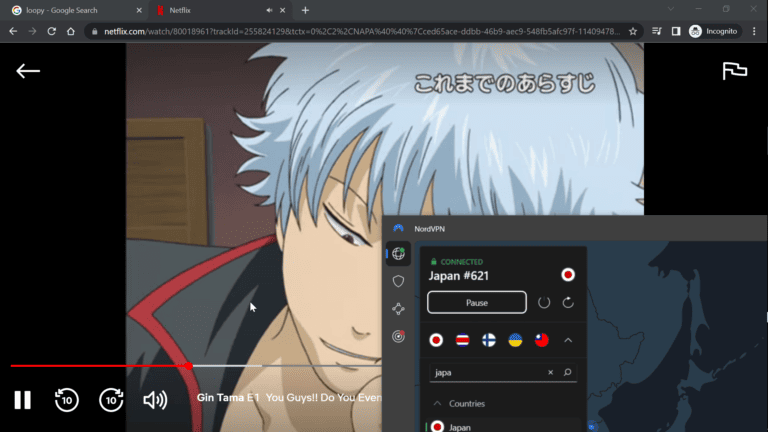Skip forward 10 seconds

(111, 400)
